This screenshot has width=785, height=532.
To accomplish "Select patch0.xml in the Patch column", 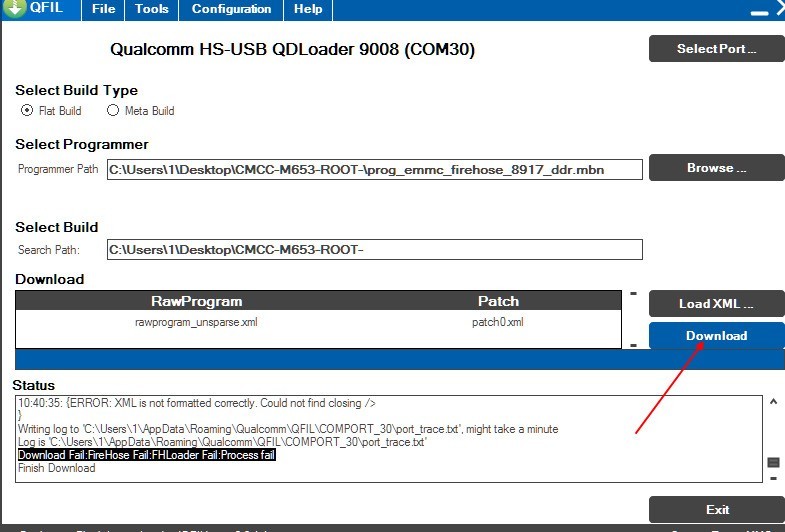I will (498, 322).
